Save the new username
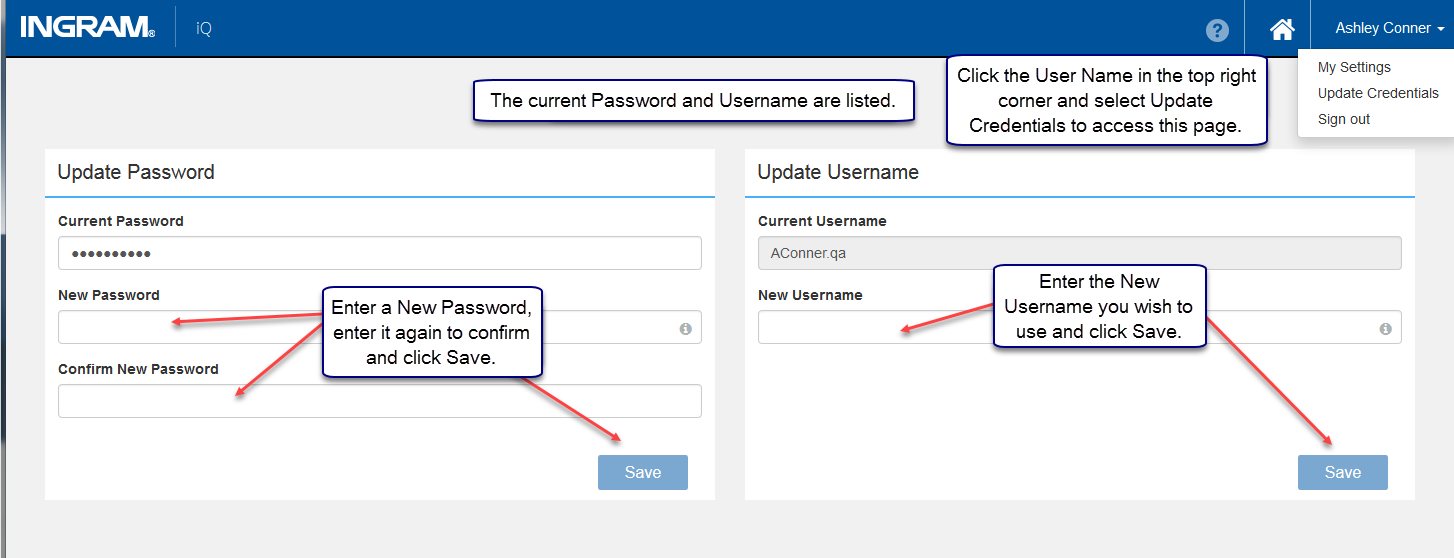The width and height of the screenshot is (1454, 558). (x=1343, y=472)
